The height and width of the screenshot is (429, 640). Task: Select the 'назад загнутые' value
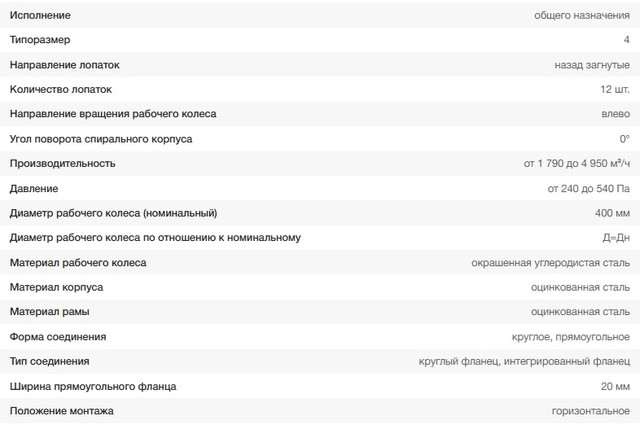[x=592, y=65]
